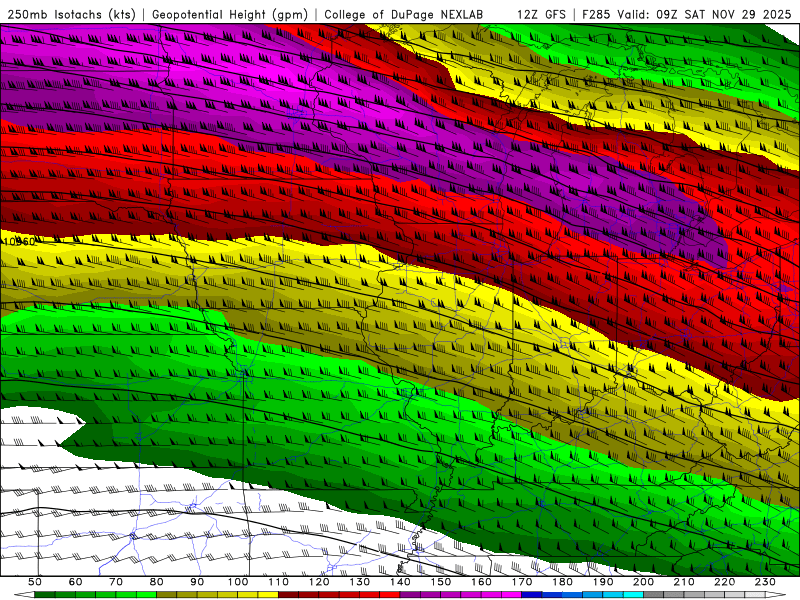Select the bright magenta 165-170 kt swatch
The height and width of the screenshot is (600, 800).
click(x=511, y=594)
